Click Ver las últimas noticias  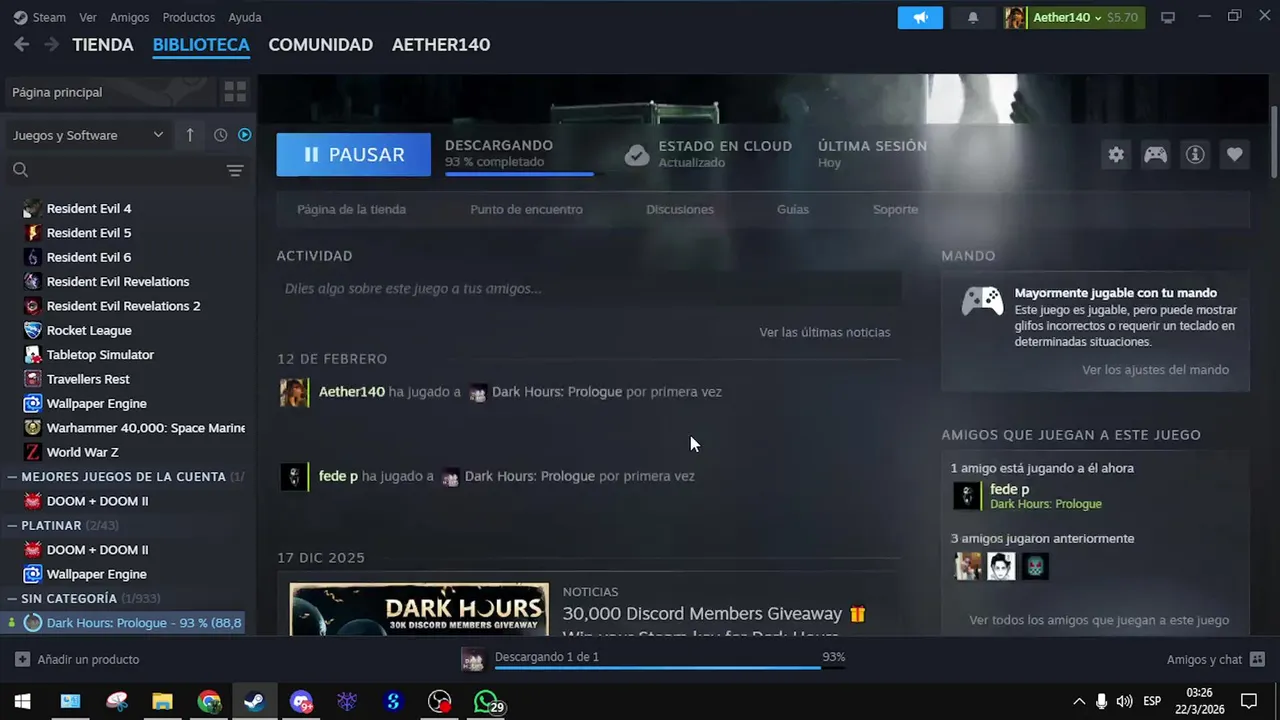(x=824, y=332)
